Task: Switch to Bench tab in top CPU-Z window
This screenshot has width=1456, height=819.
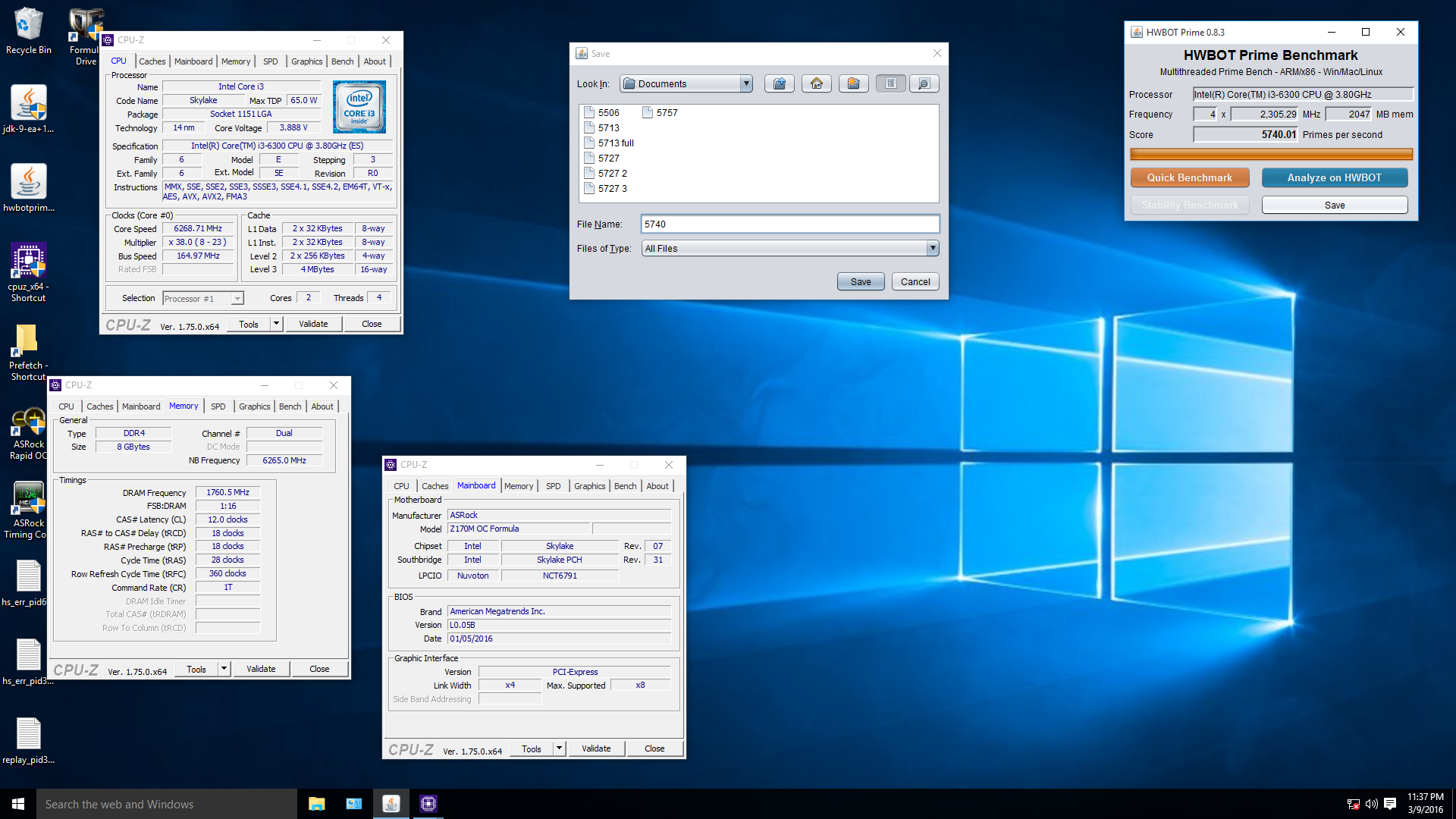Action: click(x=342, y=61)
